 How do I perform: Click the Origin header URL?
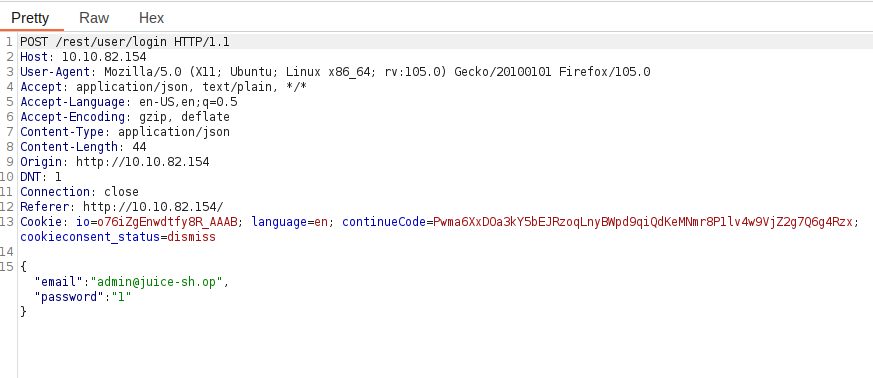point(143,162)
